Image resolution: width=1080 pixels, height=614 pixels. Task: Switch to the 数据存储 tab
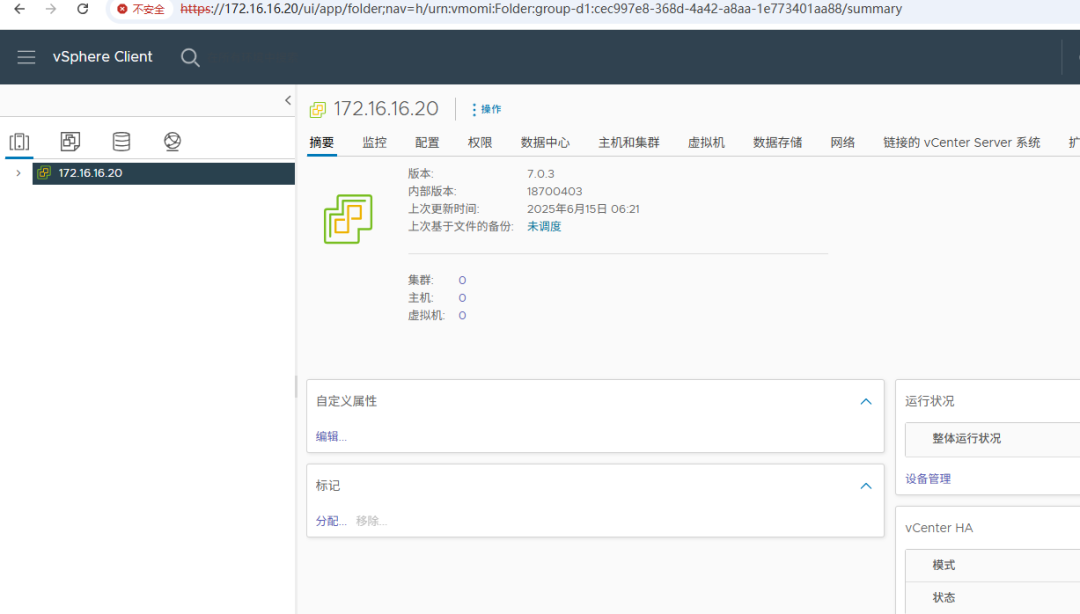(x=778, y=143)
